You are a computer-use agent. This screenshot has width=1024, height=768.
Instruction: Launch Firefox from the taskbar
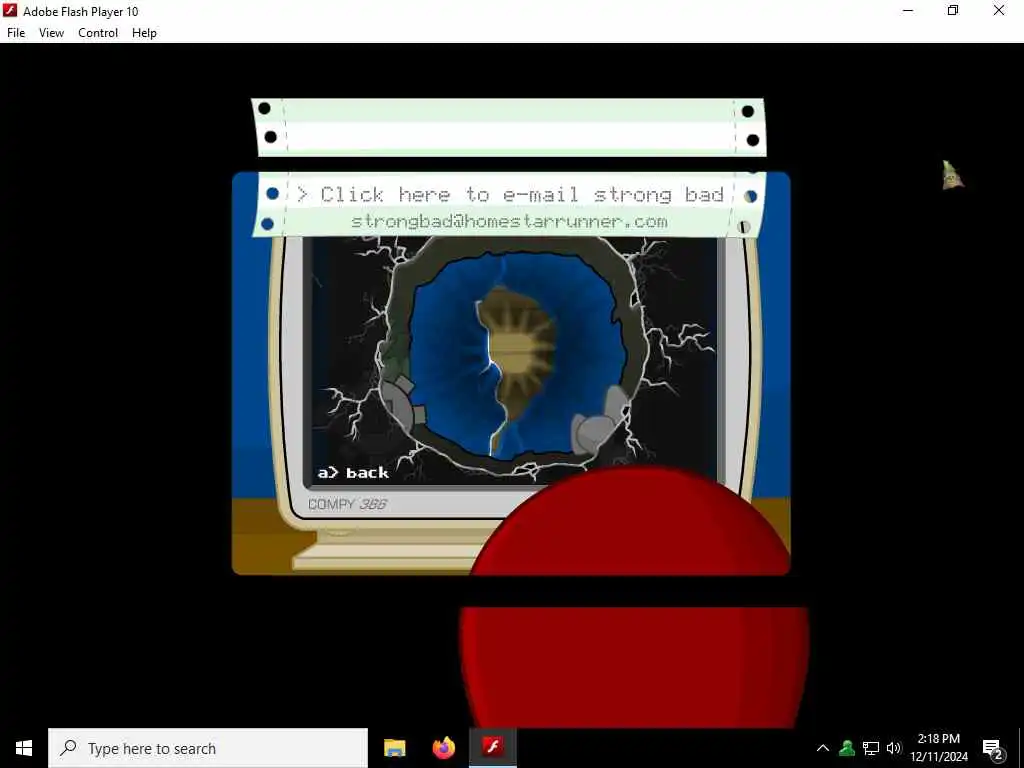point(443,748)
